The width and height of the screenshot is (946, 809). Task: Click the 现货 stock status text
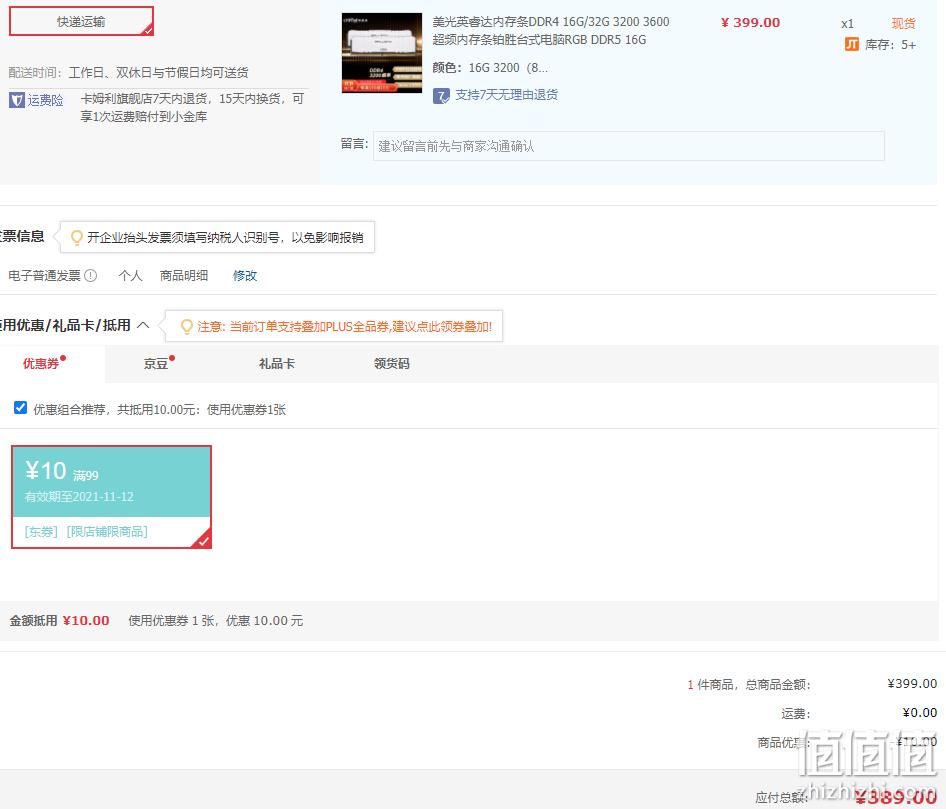904,24
